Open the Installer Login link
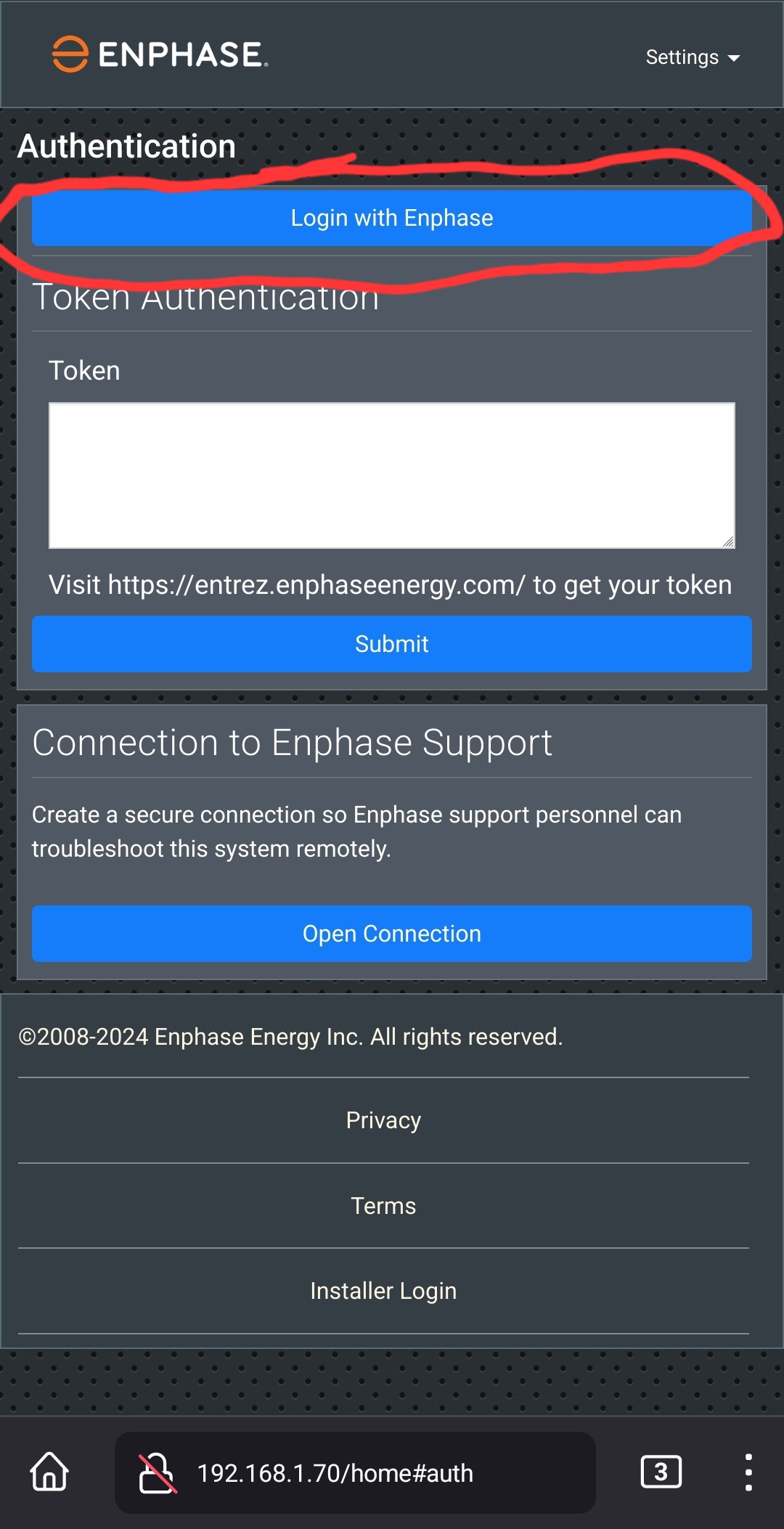 pyautogui.click(x=383, y=1291)
